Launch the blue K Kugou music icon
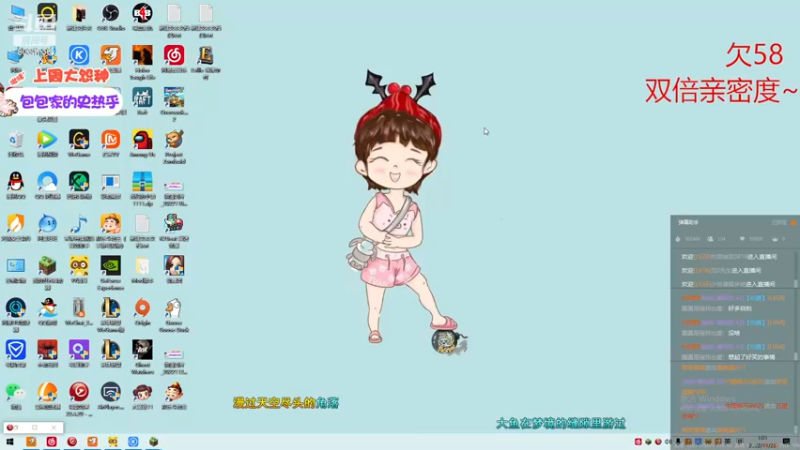 [79, 55]
